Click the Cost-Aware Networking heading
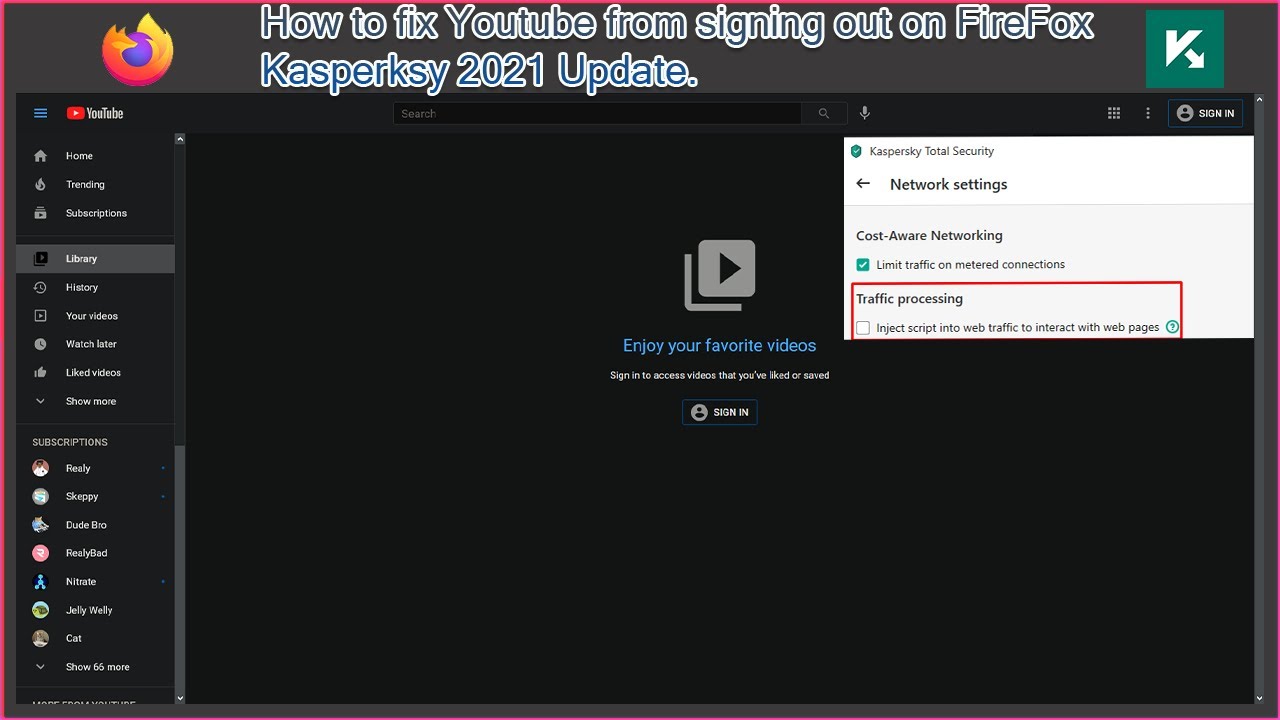Viewport: 1280px width, 720px height. click(x=929, y=235)
